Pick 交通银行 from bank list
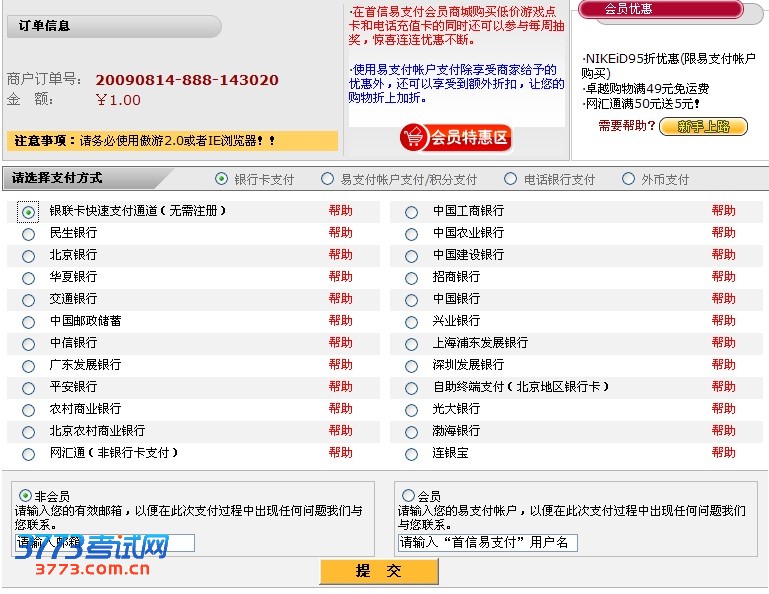 [x=28, y=300]
